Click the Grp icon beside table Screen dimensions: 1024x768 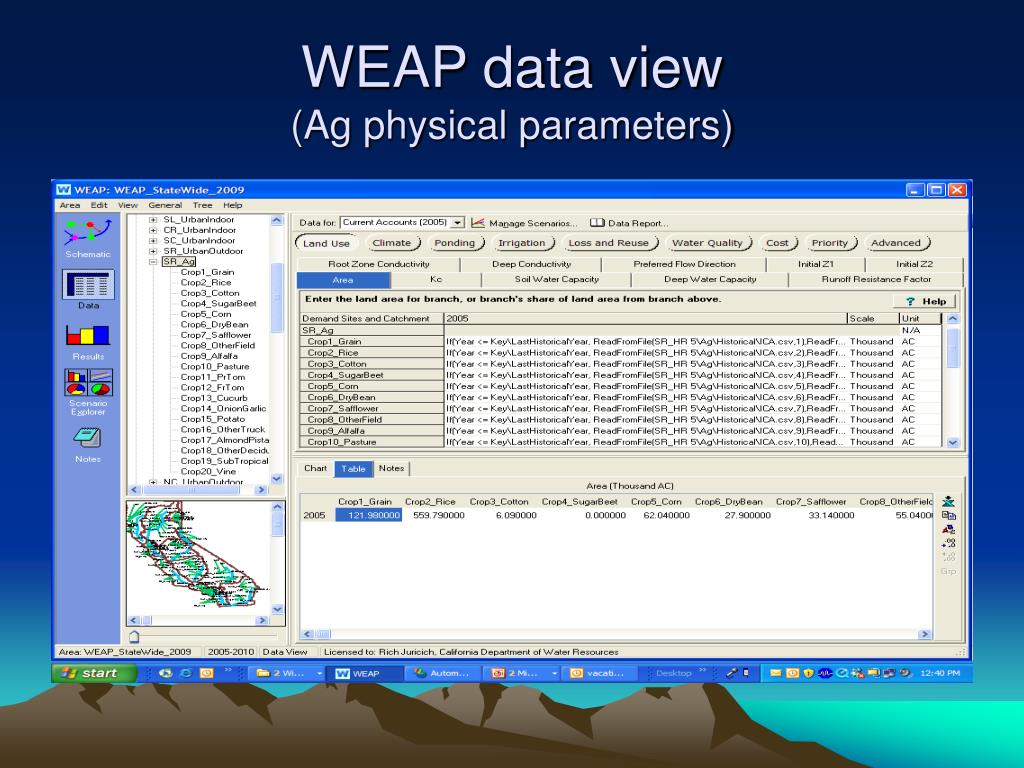[948, 571]
